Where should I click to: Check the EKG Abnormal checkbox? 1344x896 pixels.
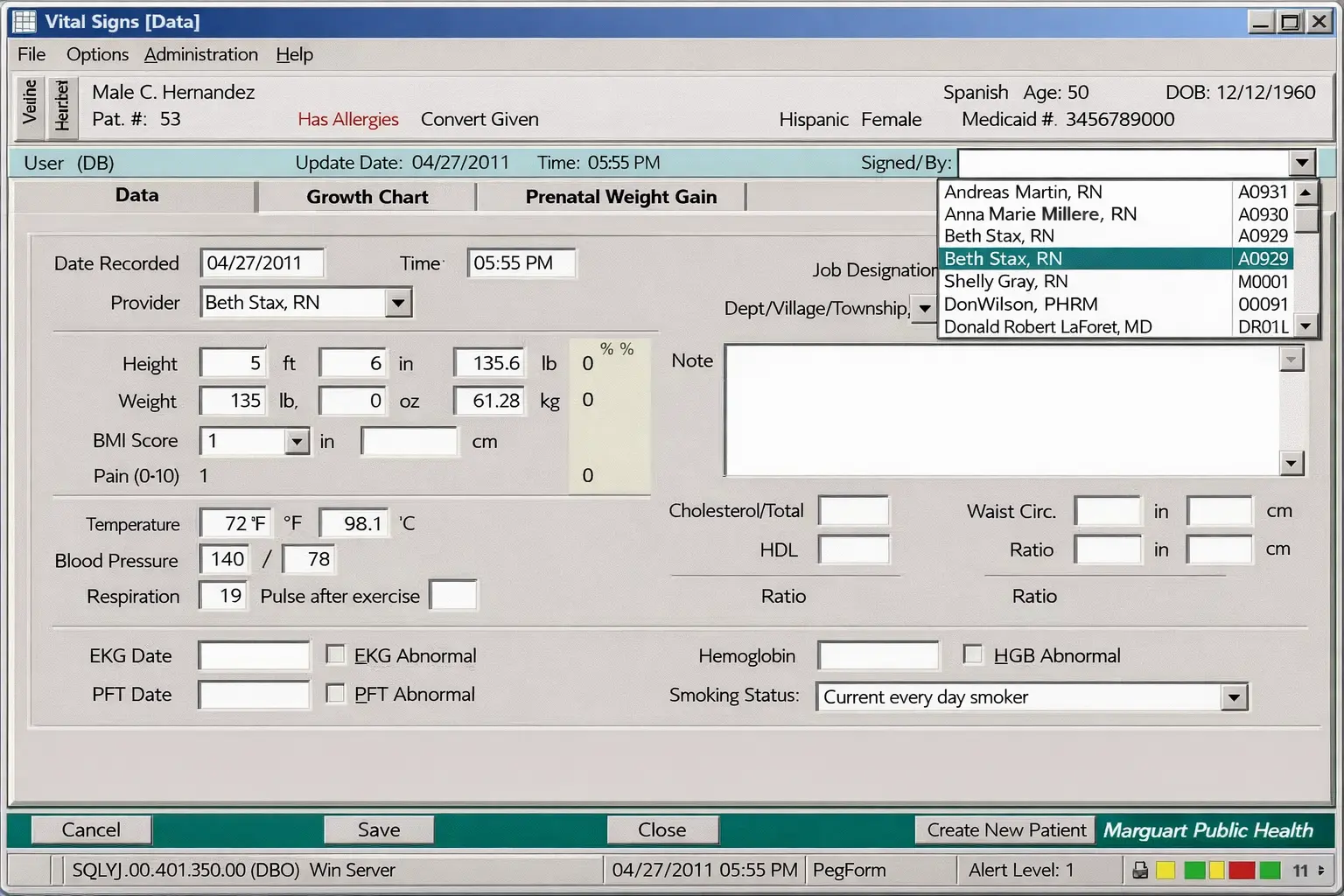(x=335, y=654)
